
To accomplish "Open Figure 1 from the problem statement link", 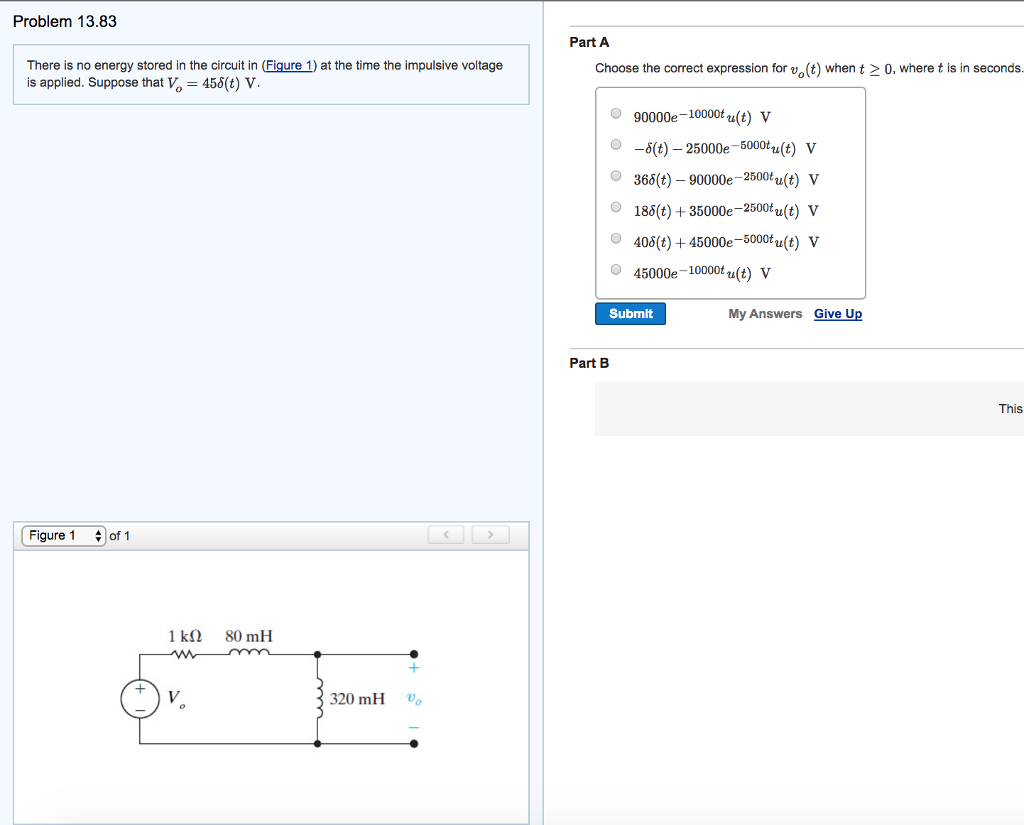I will click(x=289, y=64).
